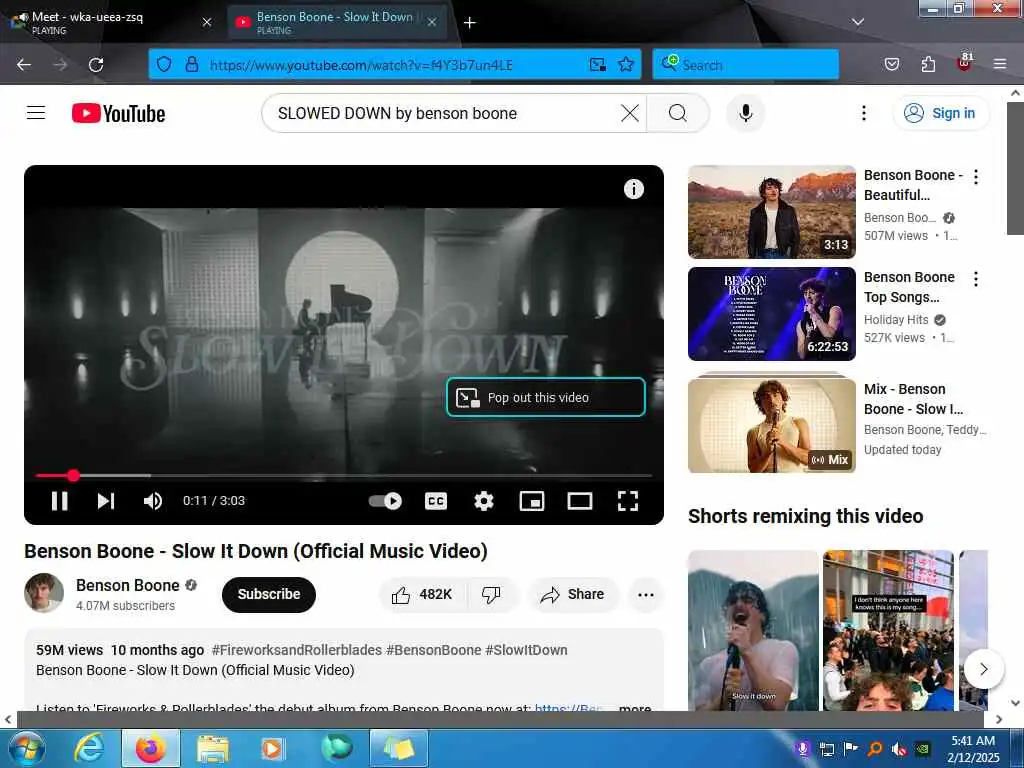Share this video

(572, 594)
